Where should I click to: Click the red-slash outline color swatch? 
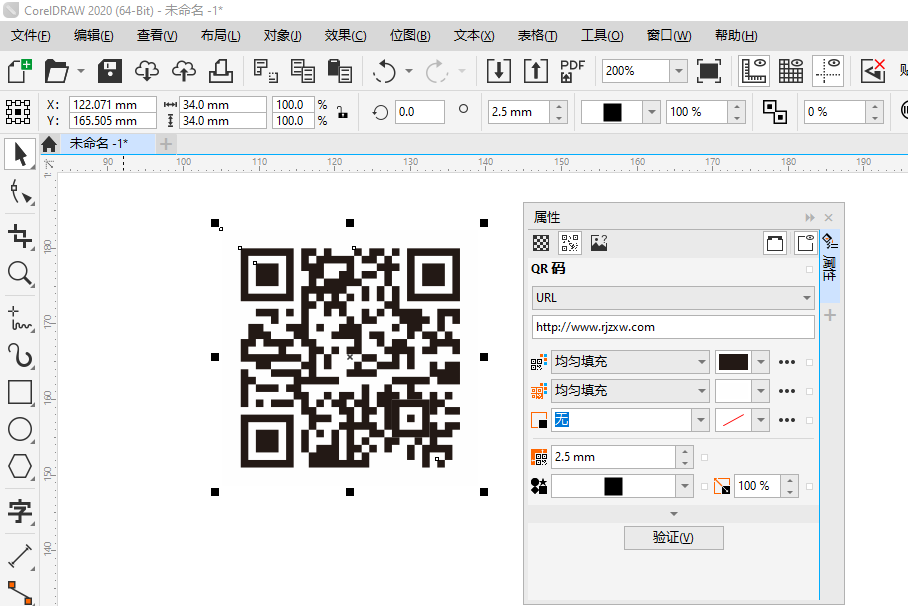(x=733, y=420)
